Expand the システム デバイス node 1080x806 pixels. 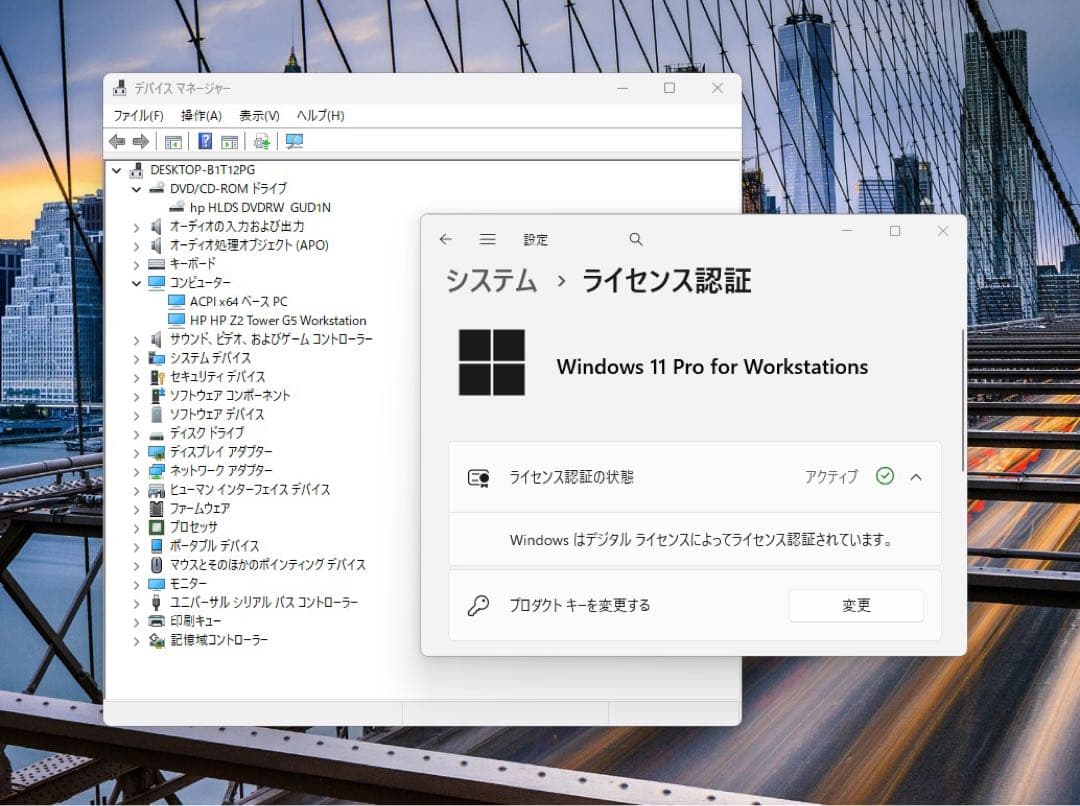point(136,358)
